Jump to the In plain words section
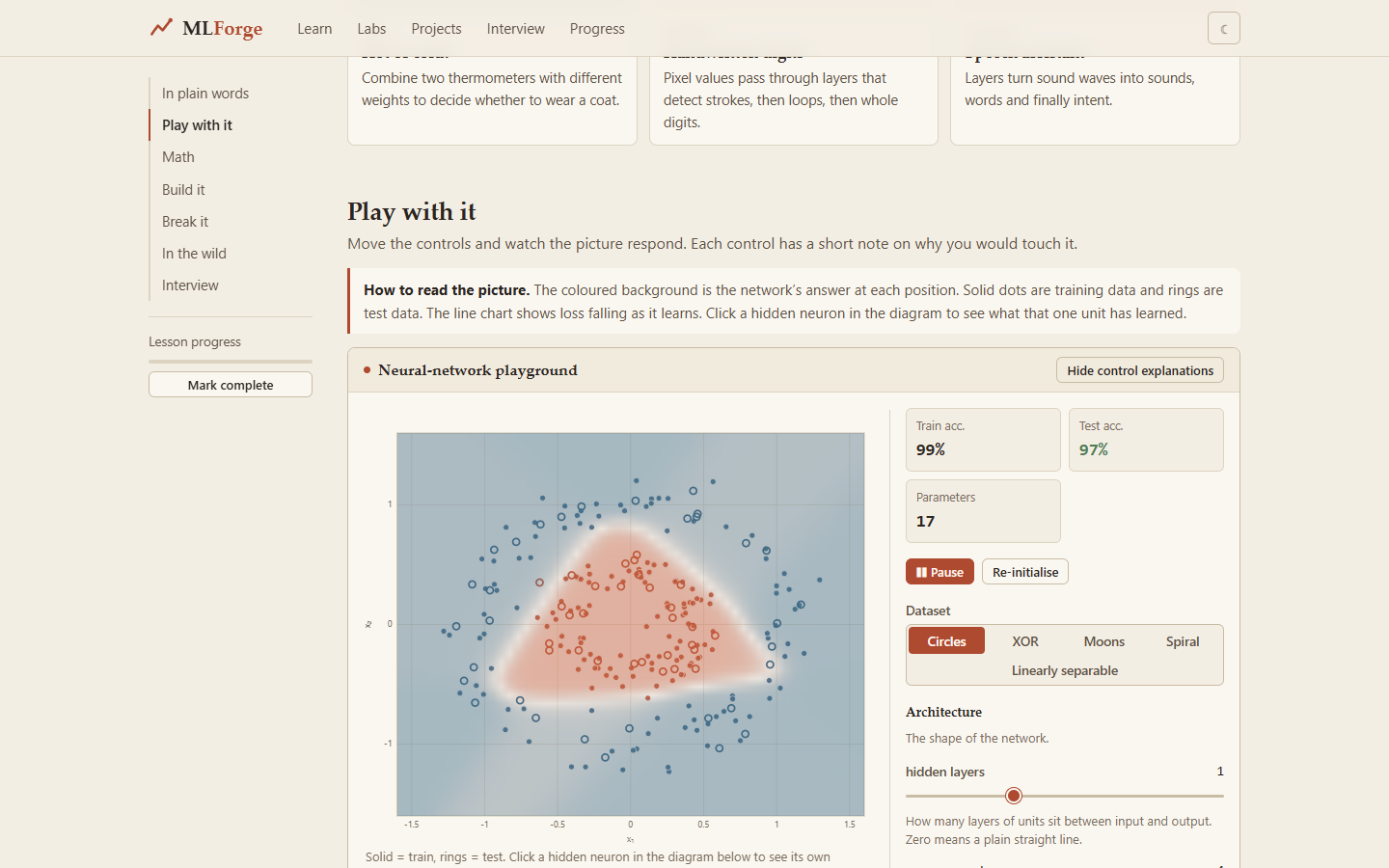This screenshot has height=868, width=1389. 205,94
